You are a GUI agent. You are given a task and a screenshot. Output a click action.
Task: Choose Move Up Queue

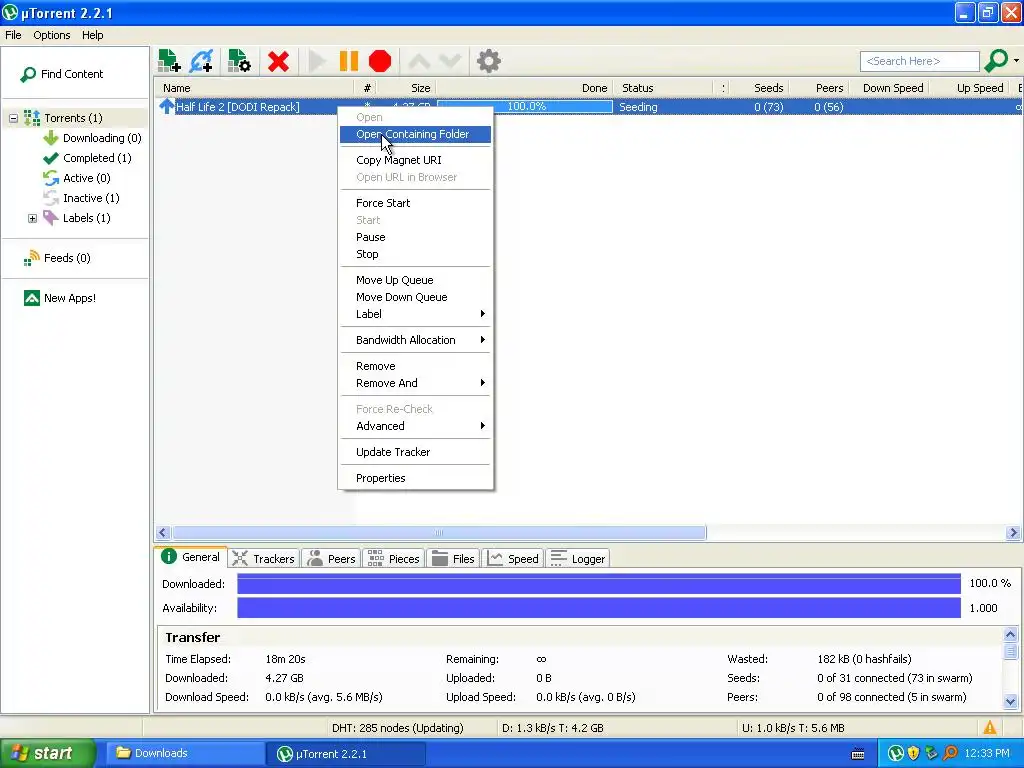[x=415, y=280]
